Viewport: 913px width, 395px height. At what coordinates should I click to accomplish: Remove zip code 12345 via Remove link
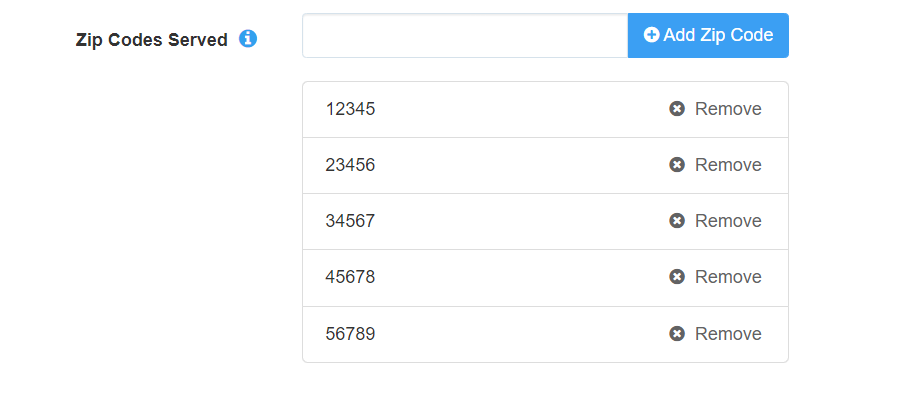[728, 109]
